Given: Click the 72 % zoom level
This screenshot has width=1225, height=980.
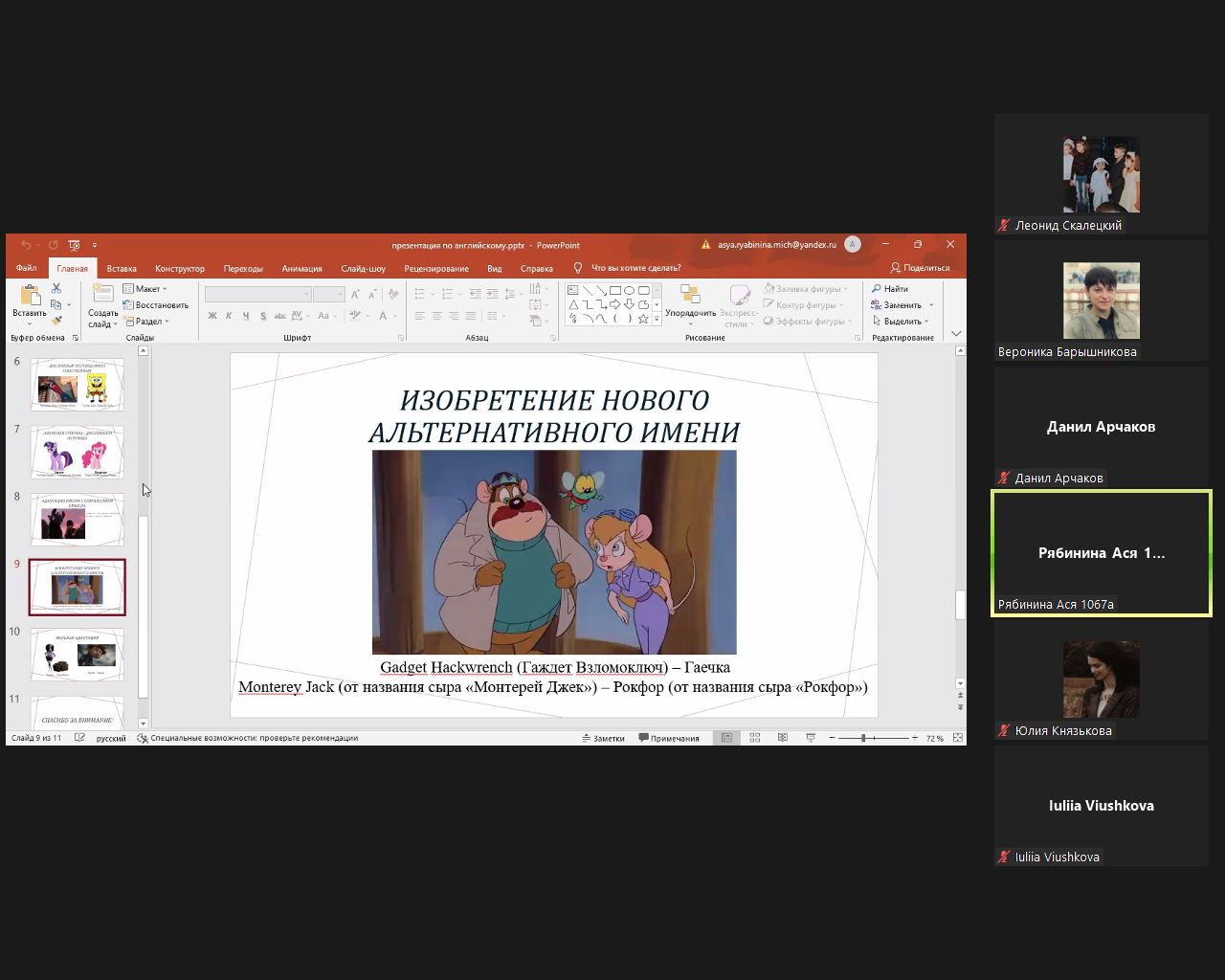Looking at the screenshot, I should [935, 738].
